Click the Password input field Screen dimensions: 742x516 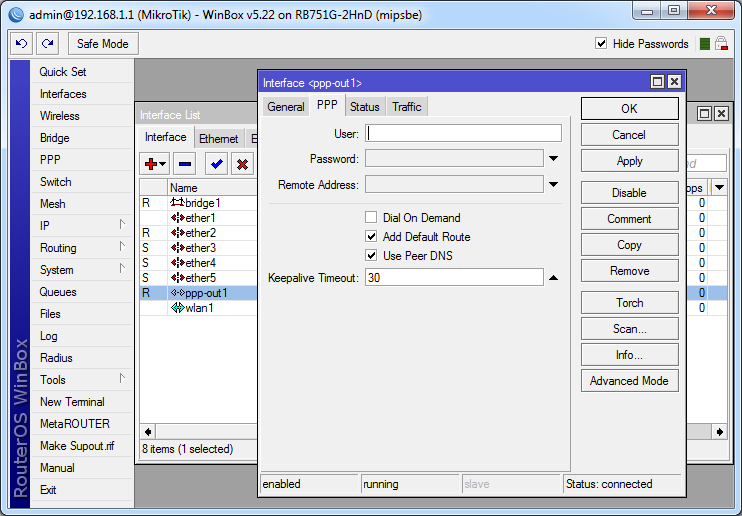pos(454,158)
